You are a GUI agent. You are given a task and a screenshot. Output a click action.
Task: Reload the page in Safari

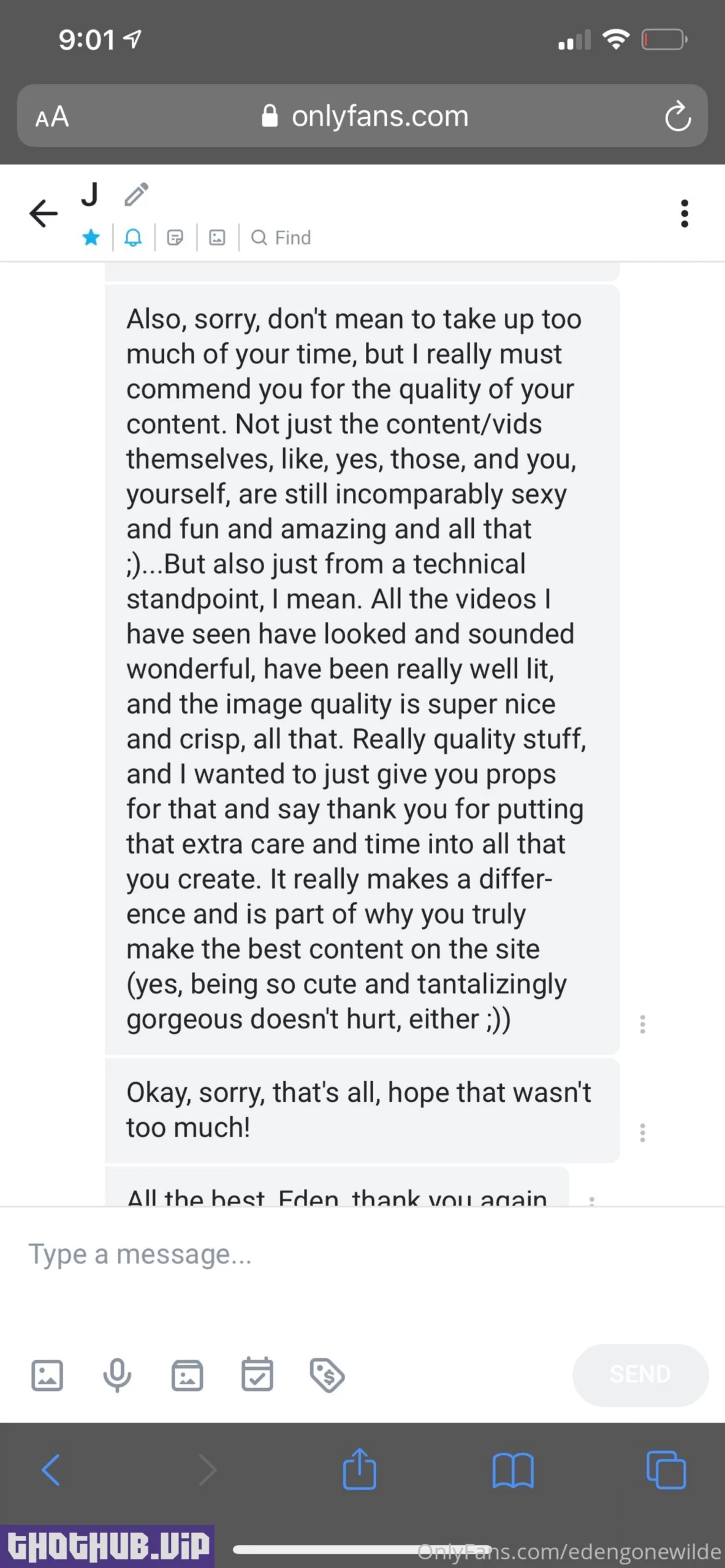pos(678,116)
